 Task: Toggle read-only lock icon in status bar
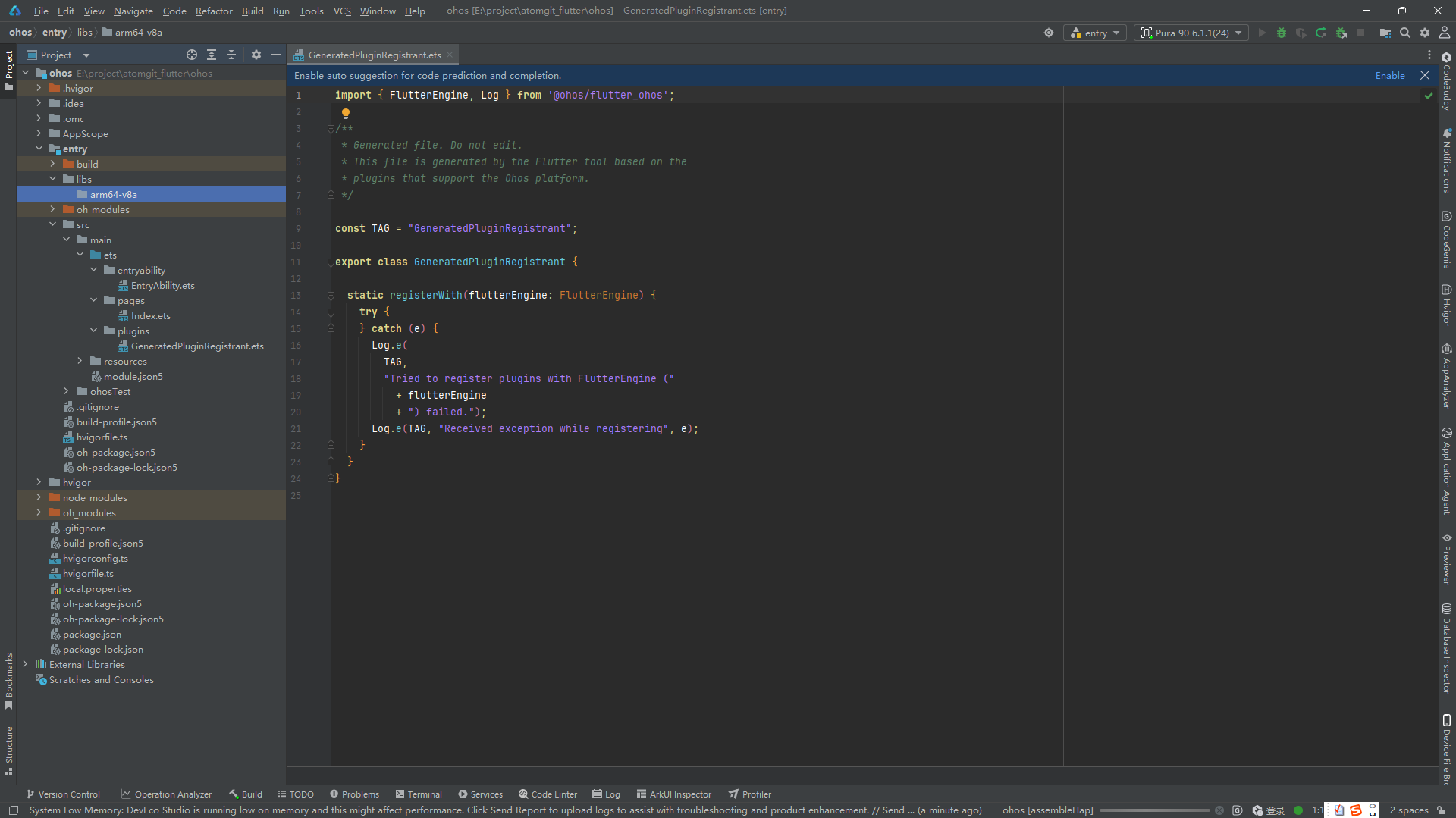(x=1442, y=810)
